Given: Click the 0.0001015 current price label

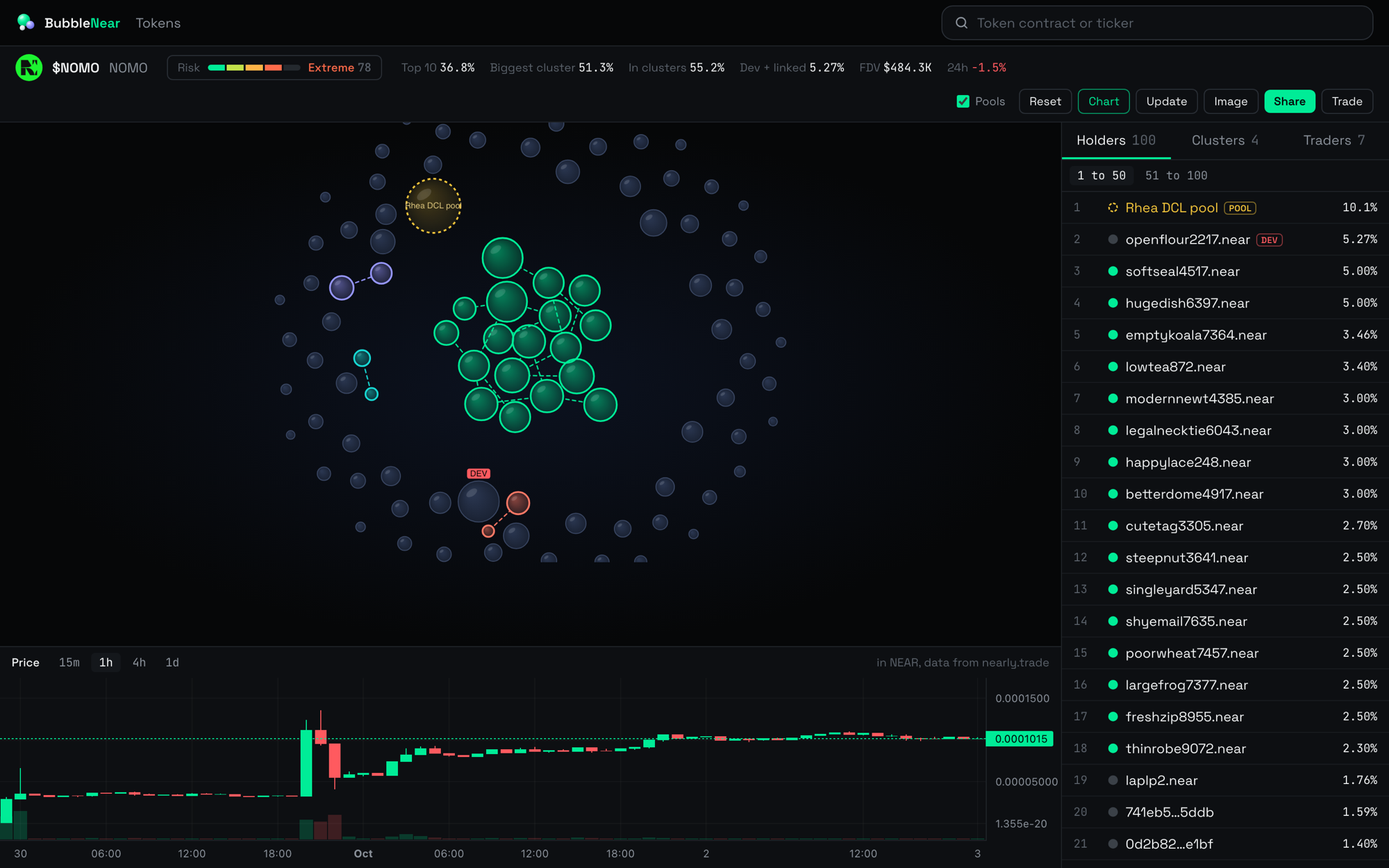Looking at the screenshot, I should (1020, 739).
